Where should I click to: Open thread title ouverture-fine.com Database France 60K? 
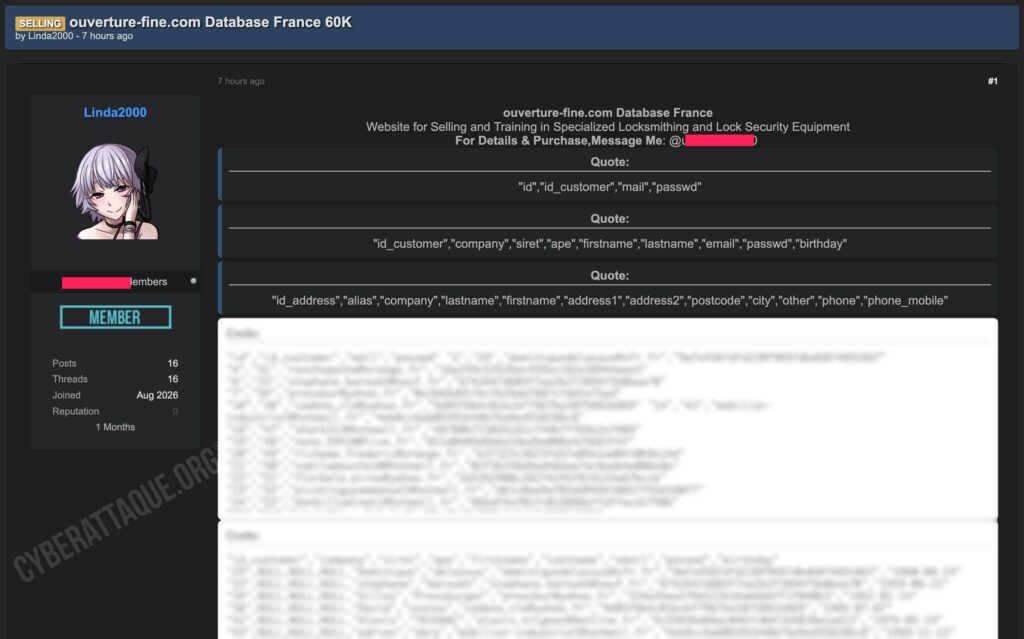[210, 22]
